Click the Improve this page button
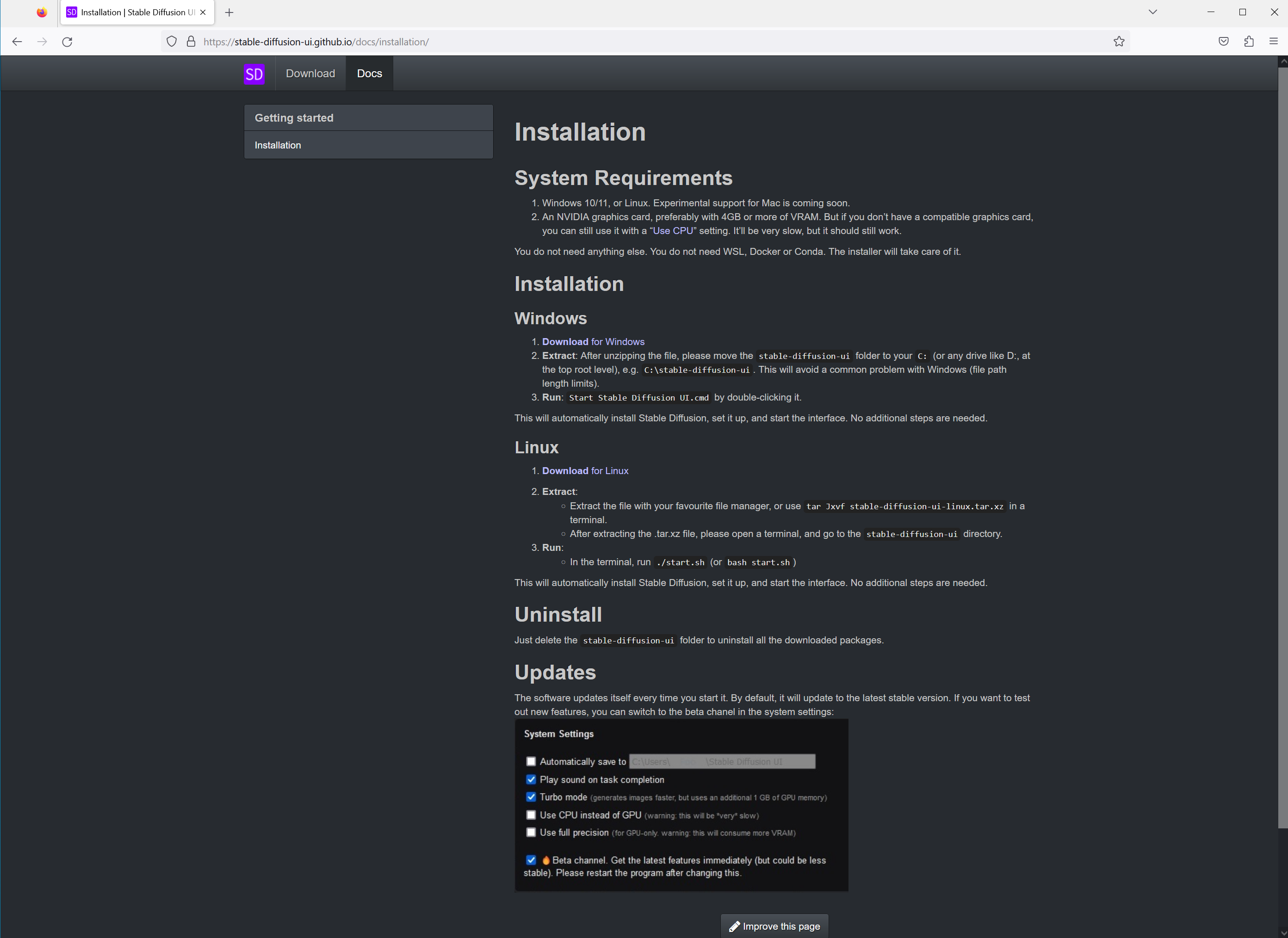 774,926
